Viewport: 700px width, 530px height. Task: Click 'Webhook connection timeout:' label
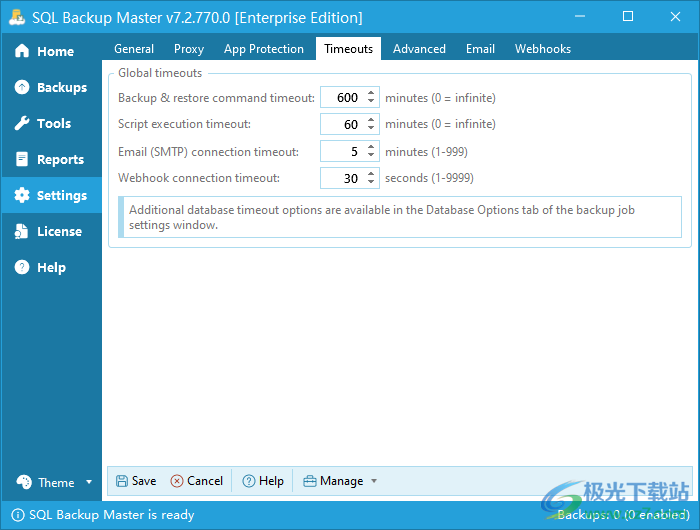(x=199, y=178)
